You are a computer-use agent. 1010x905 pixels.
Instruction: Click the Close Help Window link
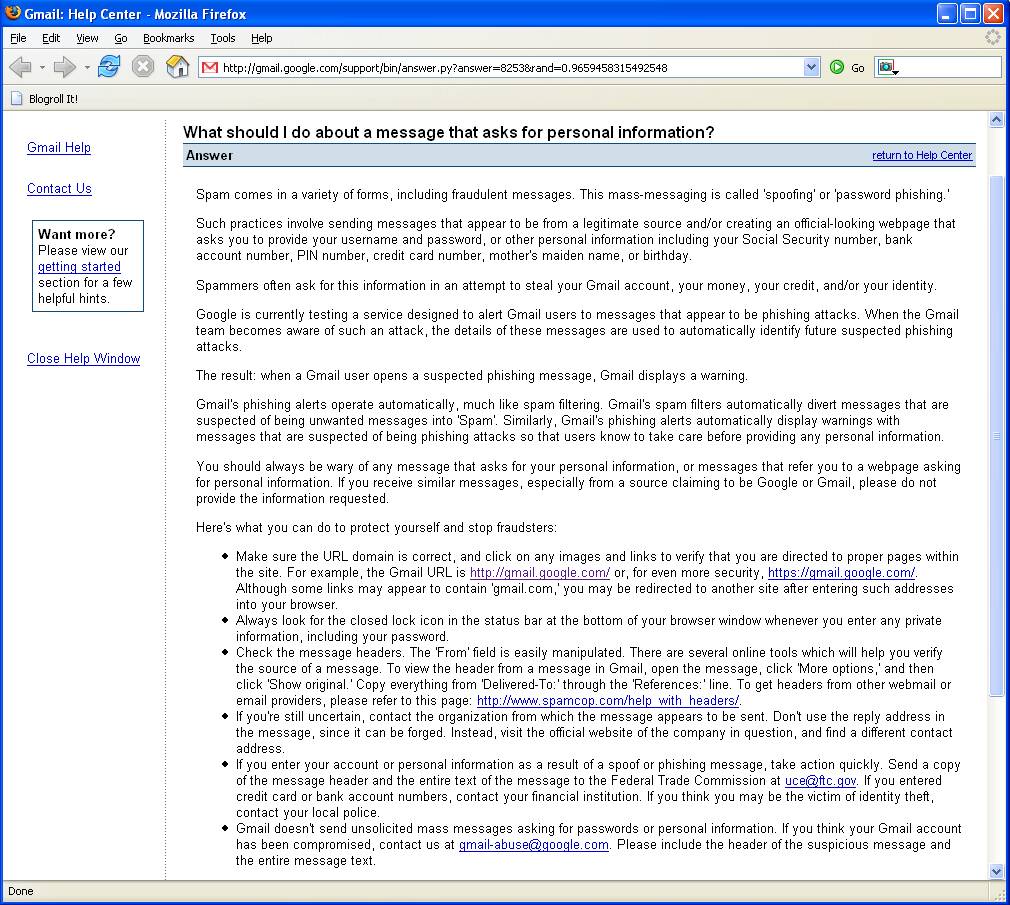[83, 358]
